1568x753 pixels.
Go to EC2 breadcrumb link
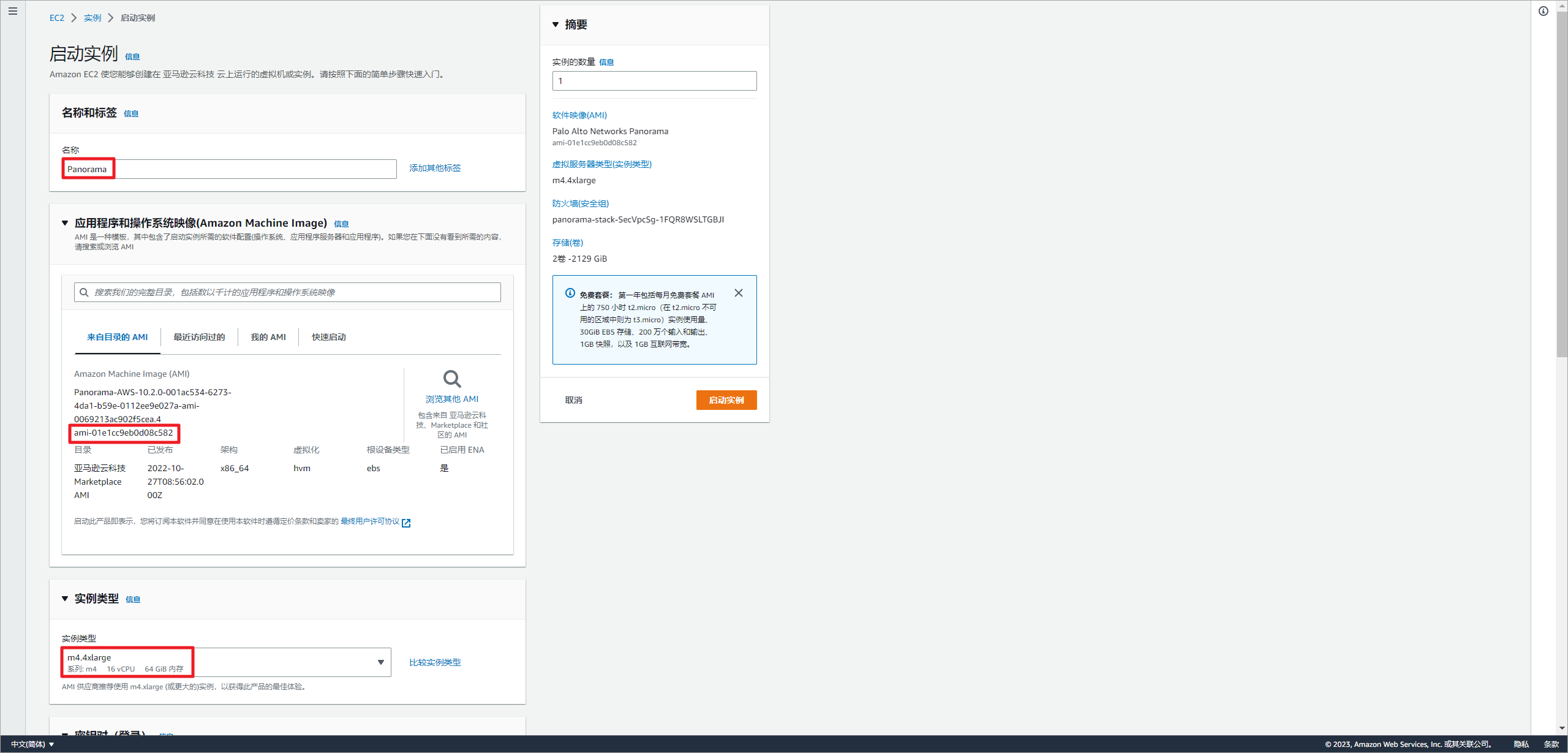click(57, 18)
